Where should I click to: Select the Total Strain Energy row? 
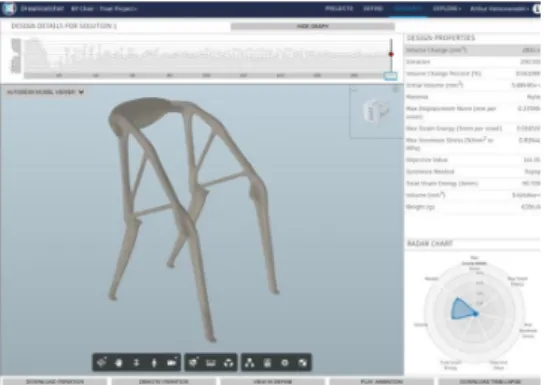point(473,183)
